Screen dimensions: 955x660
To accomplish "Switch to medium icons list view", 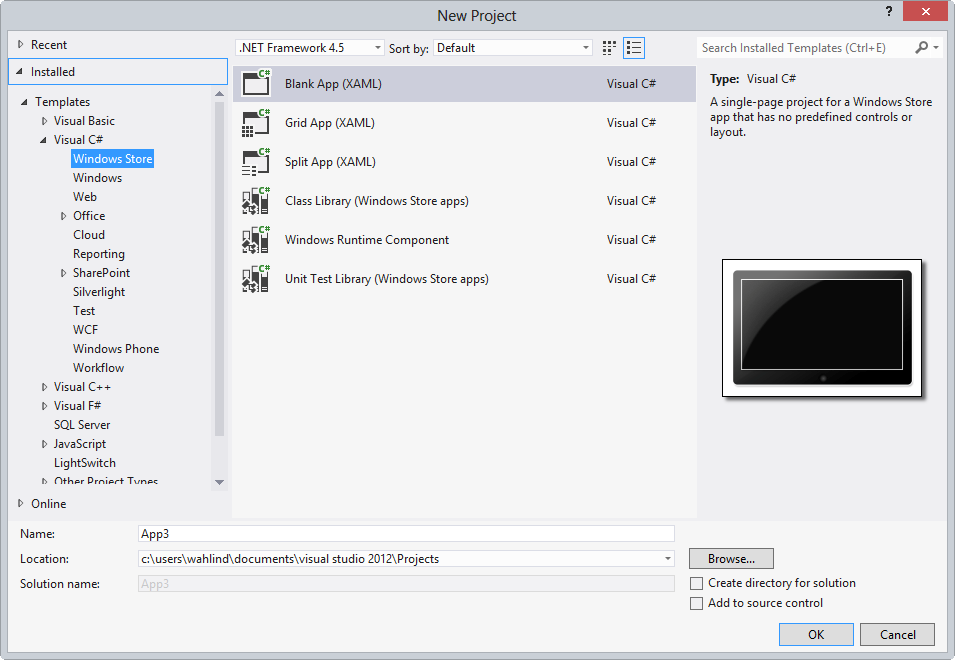I will [634, 48].
